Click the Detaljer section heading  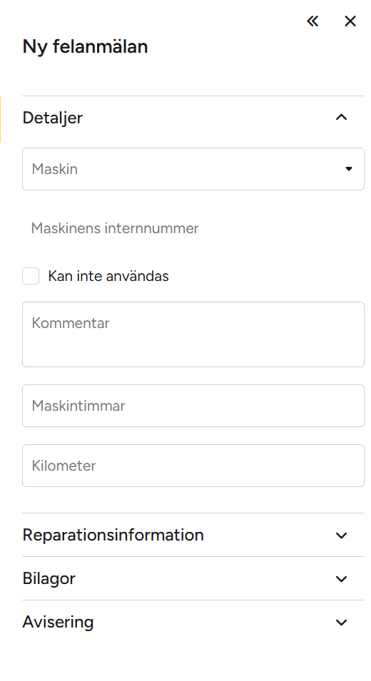tap(53, 118)
